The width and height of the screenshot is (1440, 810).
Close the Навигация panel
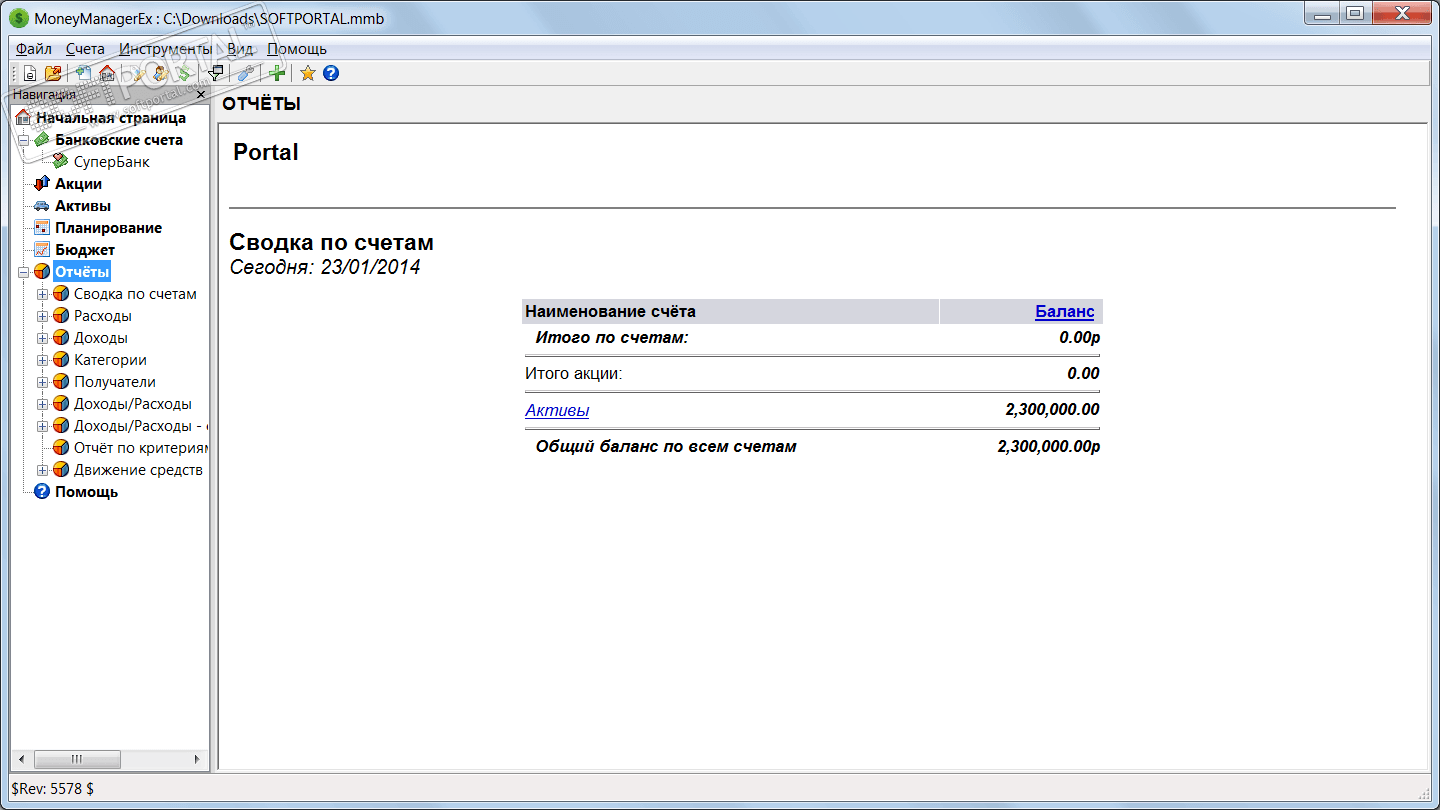(x=201, y=95)
